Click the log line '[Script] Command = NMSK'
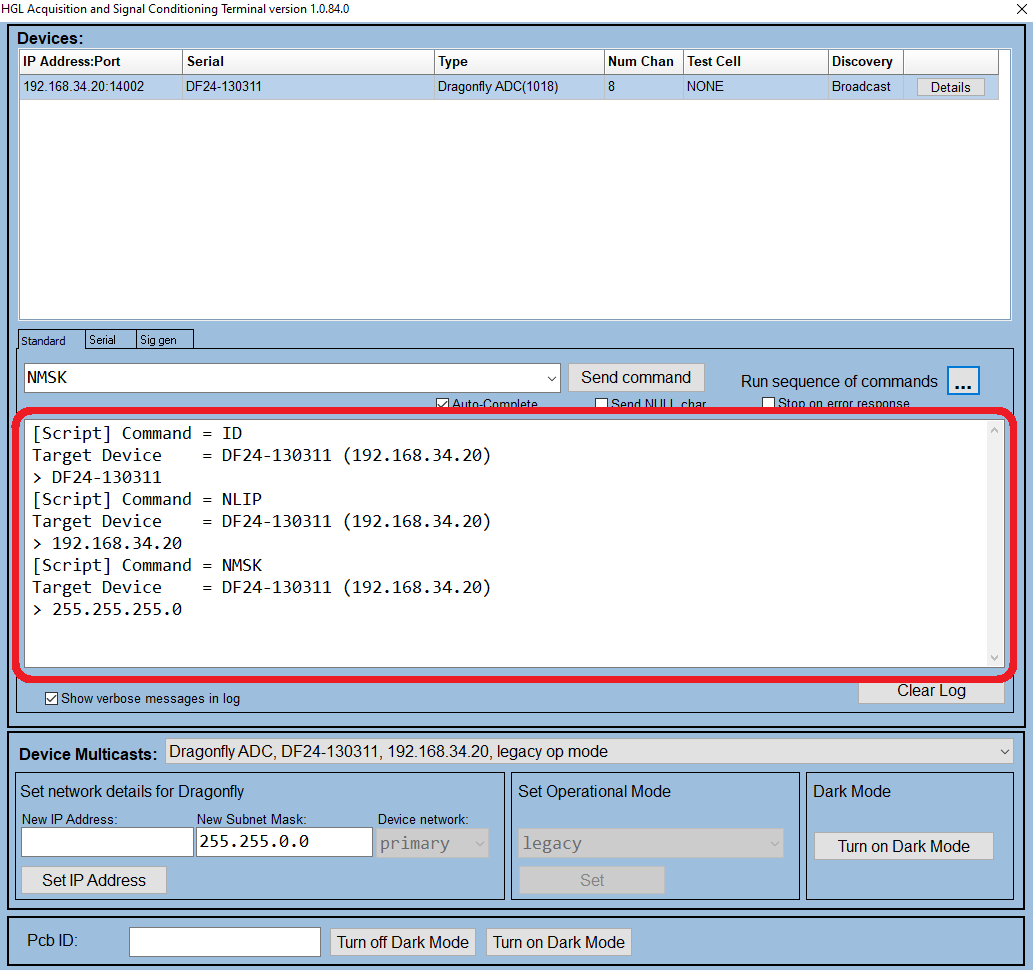The width and height of the screenshot is (1033, 970). pyautogui.click(x=147, y=565)
